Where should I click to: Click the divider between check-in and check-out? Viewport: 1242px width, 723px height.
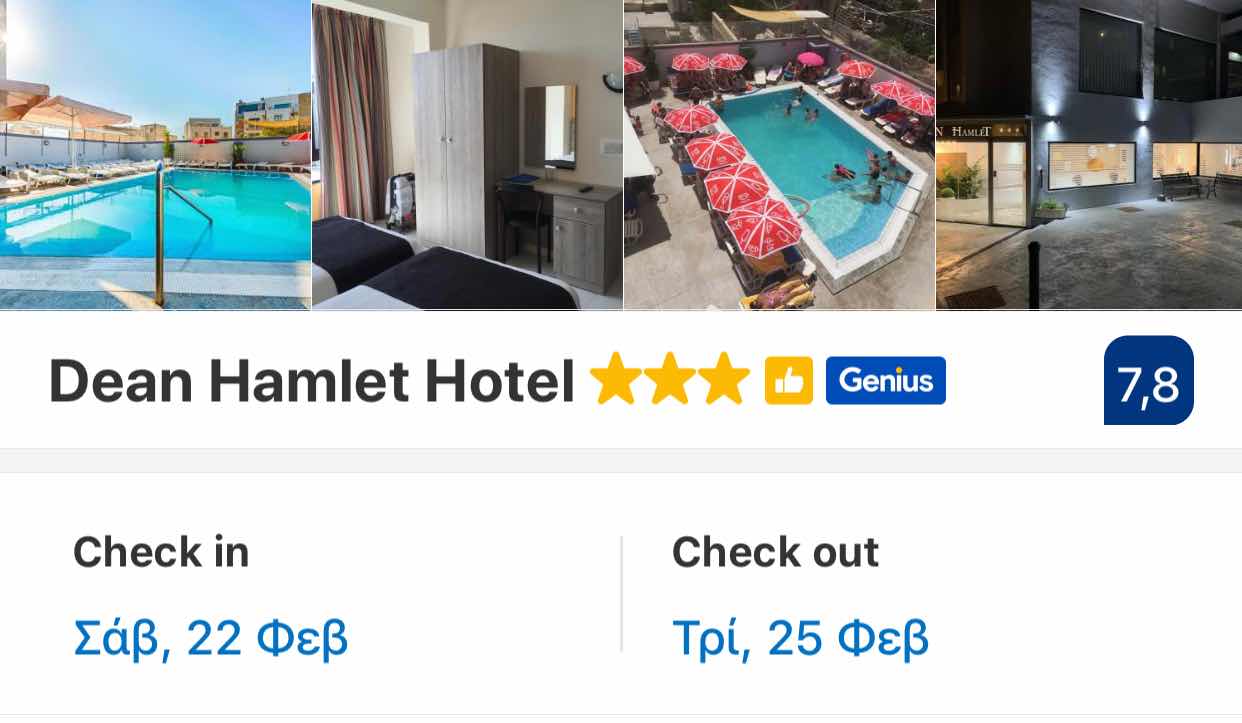(621, 594)
